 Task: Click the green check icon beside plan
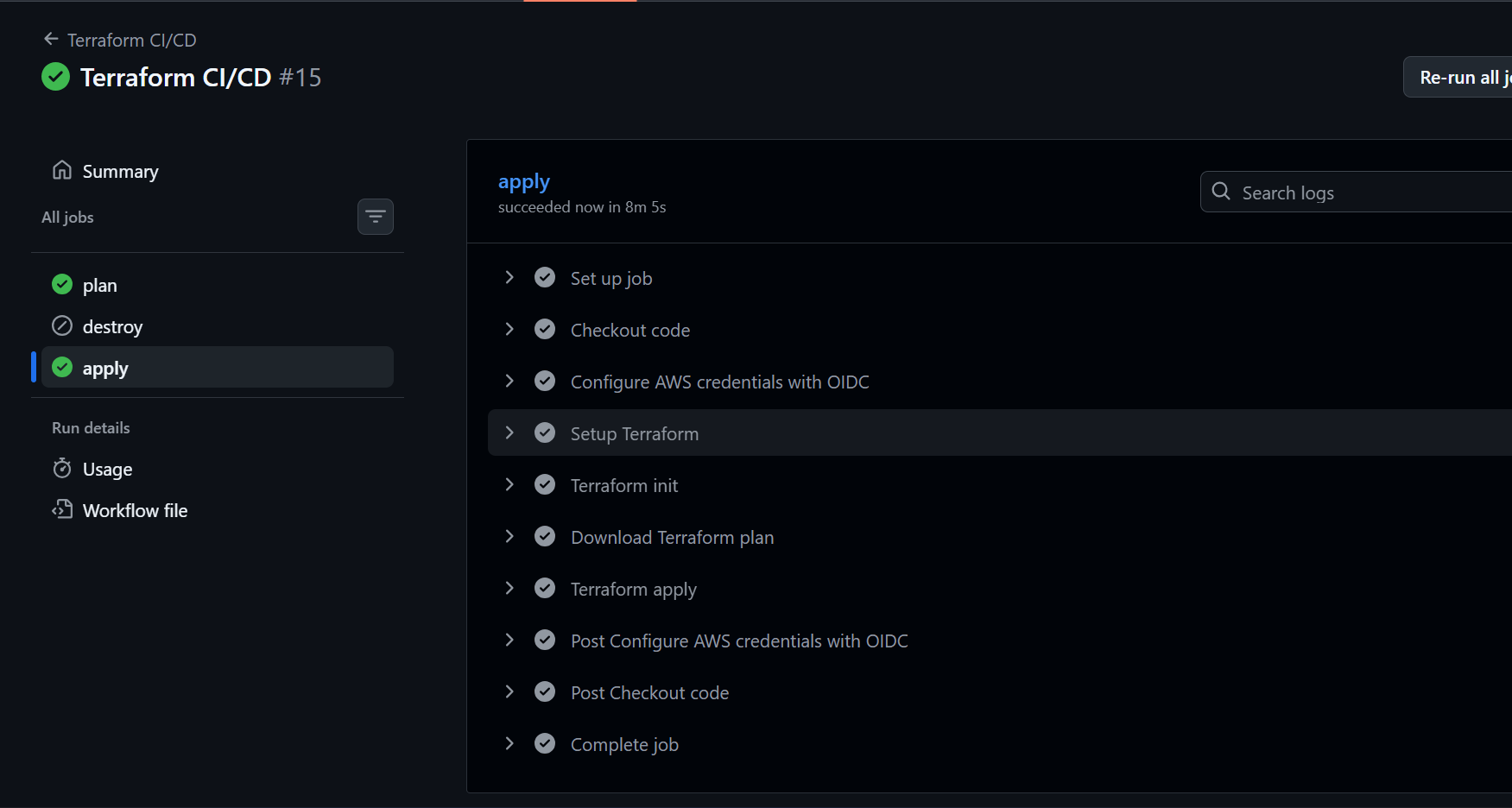click(62, 284)
